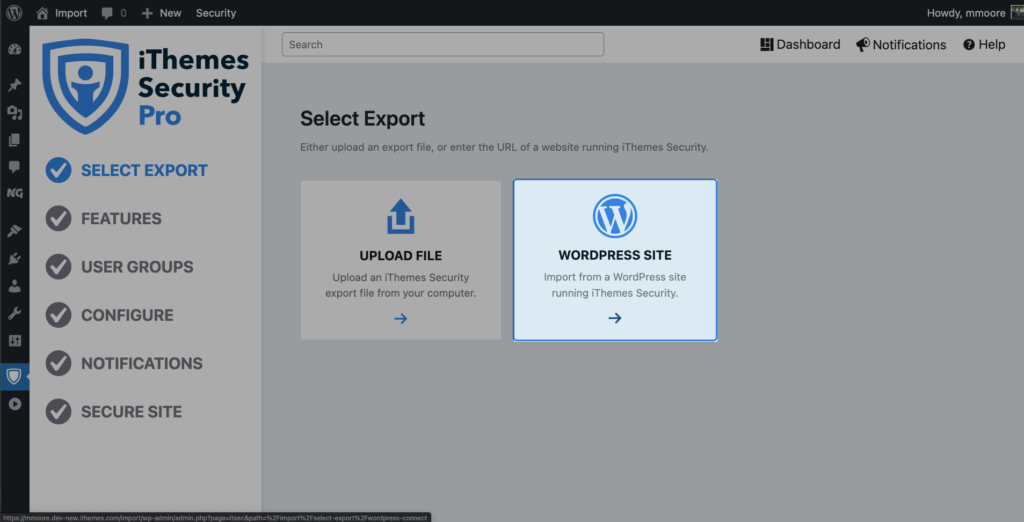
Task: Open Tools wrench icon in sidebar
Action: [14, 313]
